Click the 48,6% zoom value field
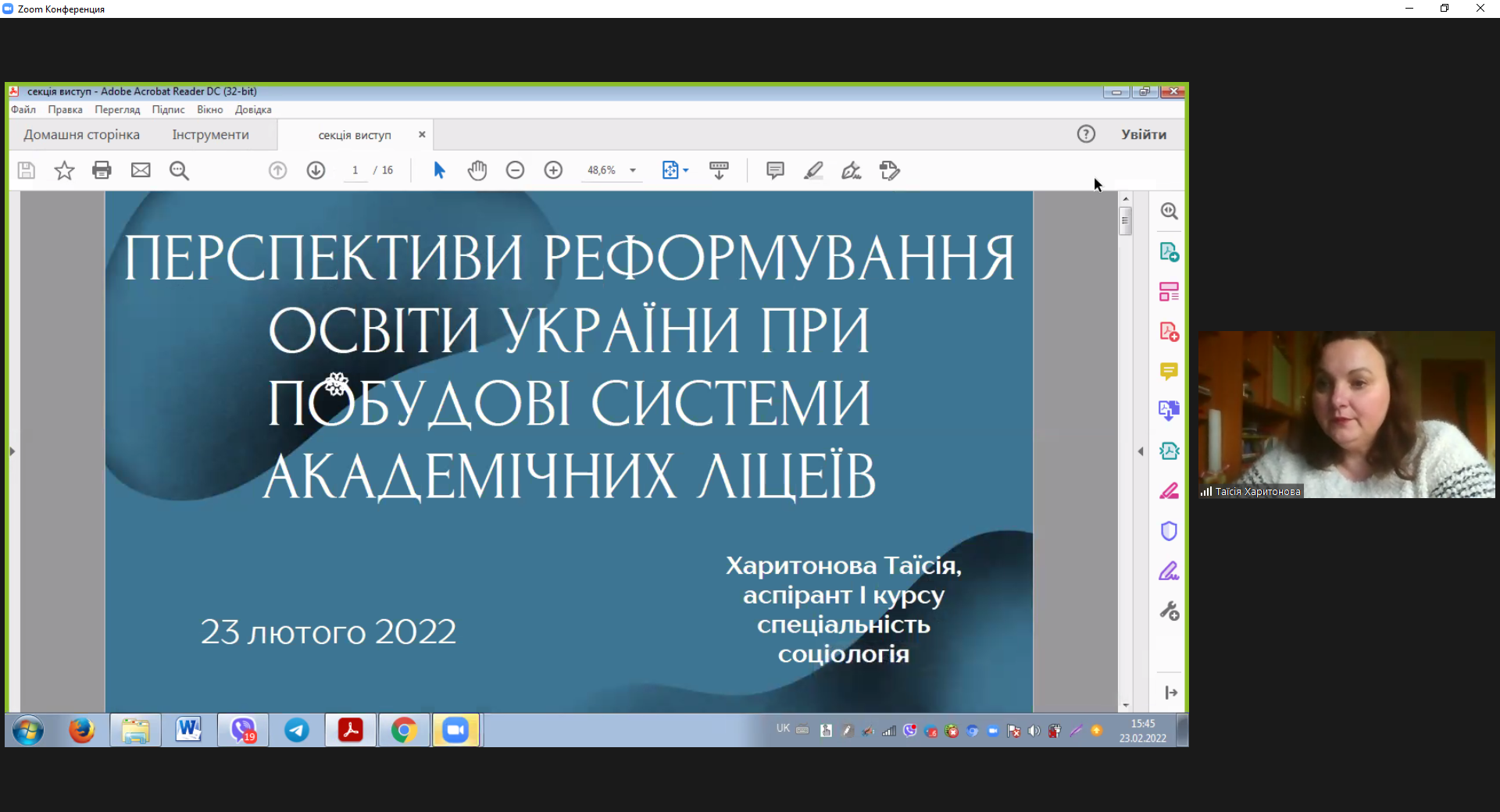1500x812 pixels. point(602,170)
